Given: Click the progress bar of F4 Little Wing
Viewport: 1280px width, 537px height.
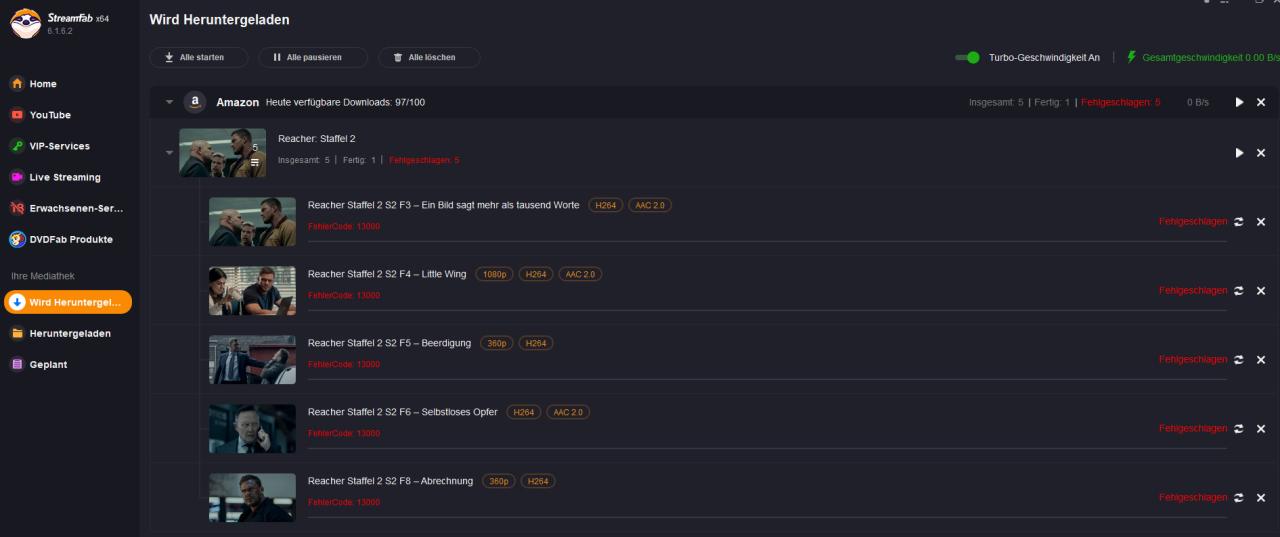Looking at the screenshot, I should tap(767, 310).
